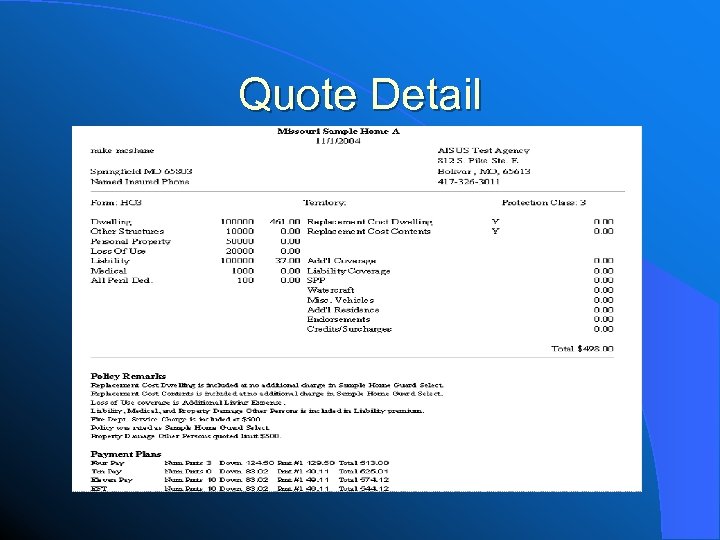720x540 pixels.
Task: Click the "Liability" label in the left column
Action: pos(110,261)
